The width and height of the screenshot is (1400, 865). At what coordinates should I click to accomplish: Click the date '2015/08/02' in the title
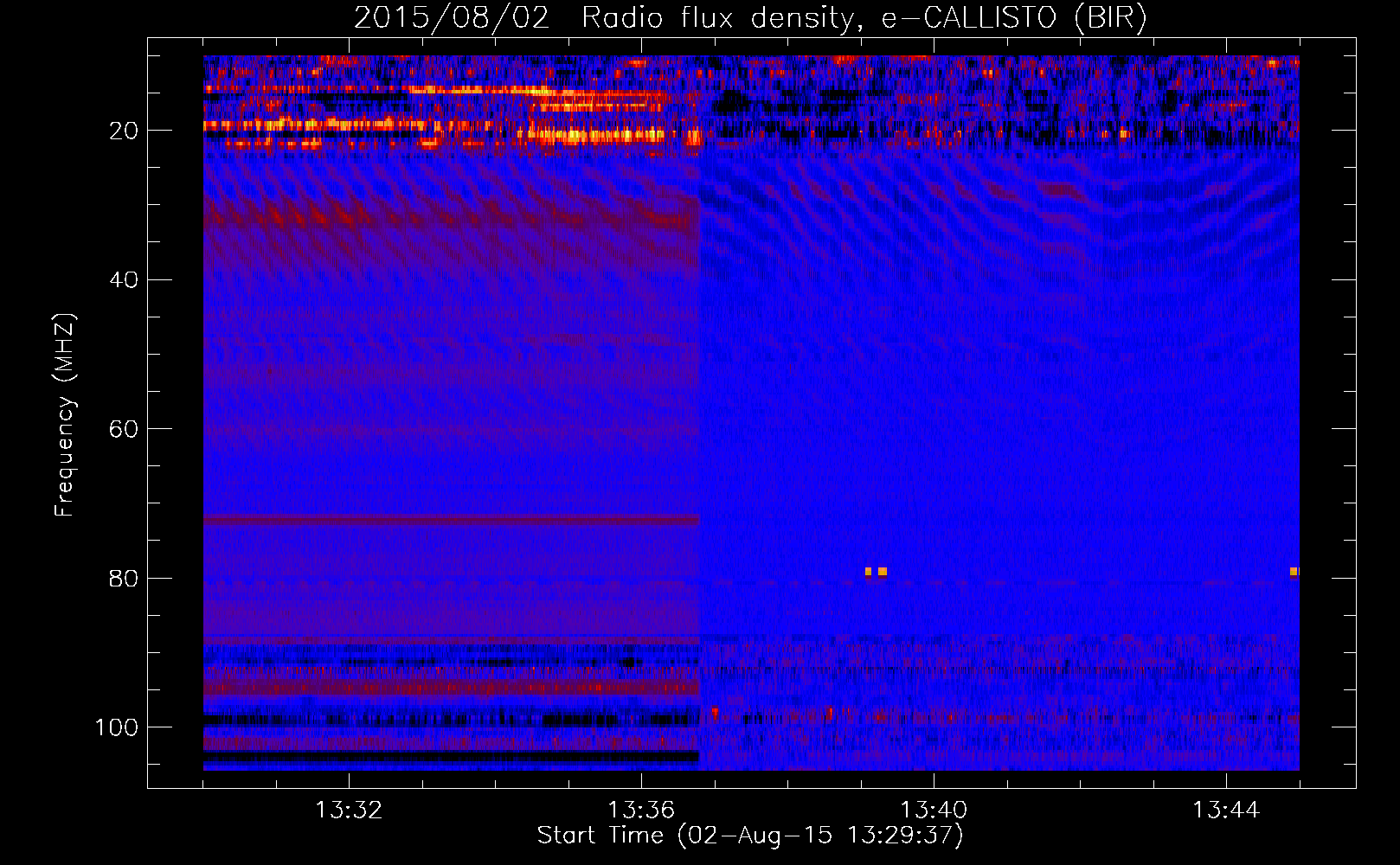click(452, 18)
